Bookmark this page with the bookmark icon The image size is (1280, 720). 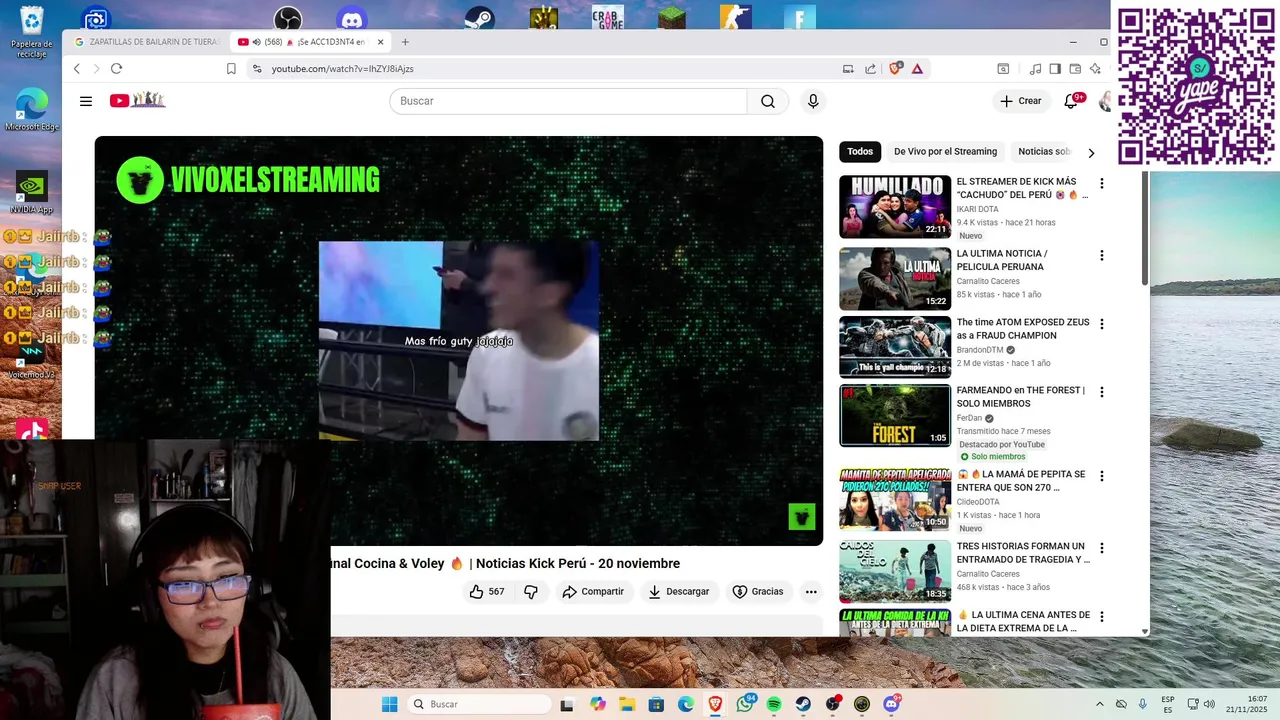click(x=231, y=69)
